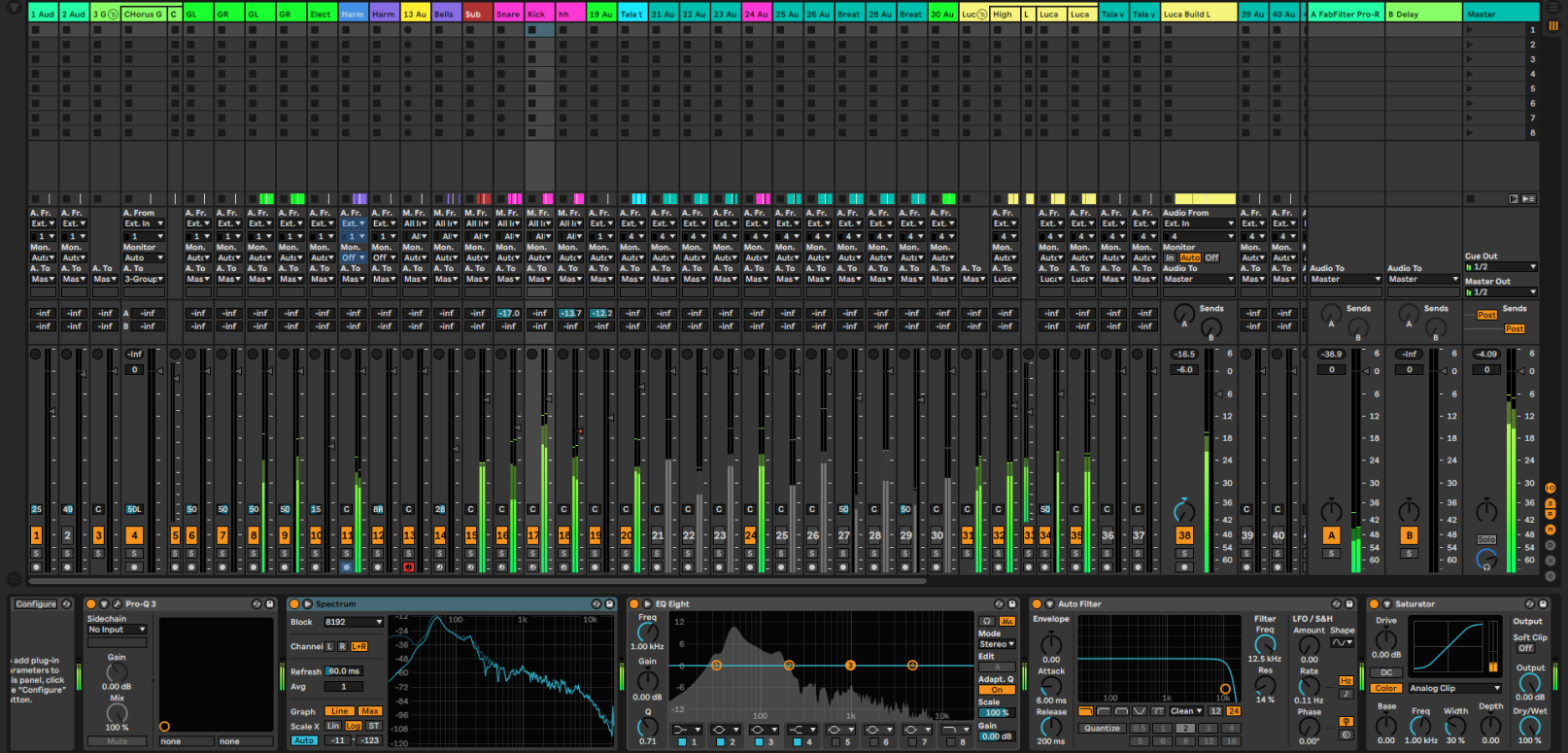
Task: Click the LFO phase sync icon in Auto Filter
Action: click(x=1346, y=721)
